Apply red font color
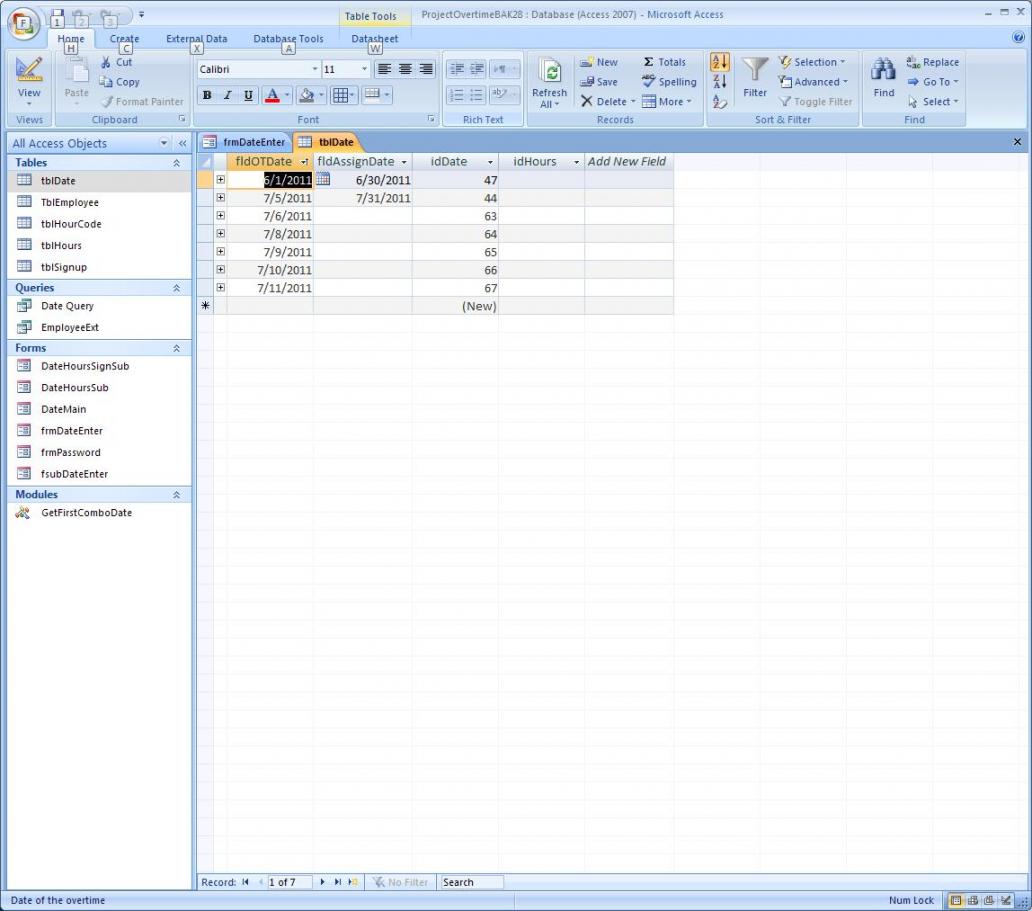 click(x=271, y=95)
